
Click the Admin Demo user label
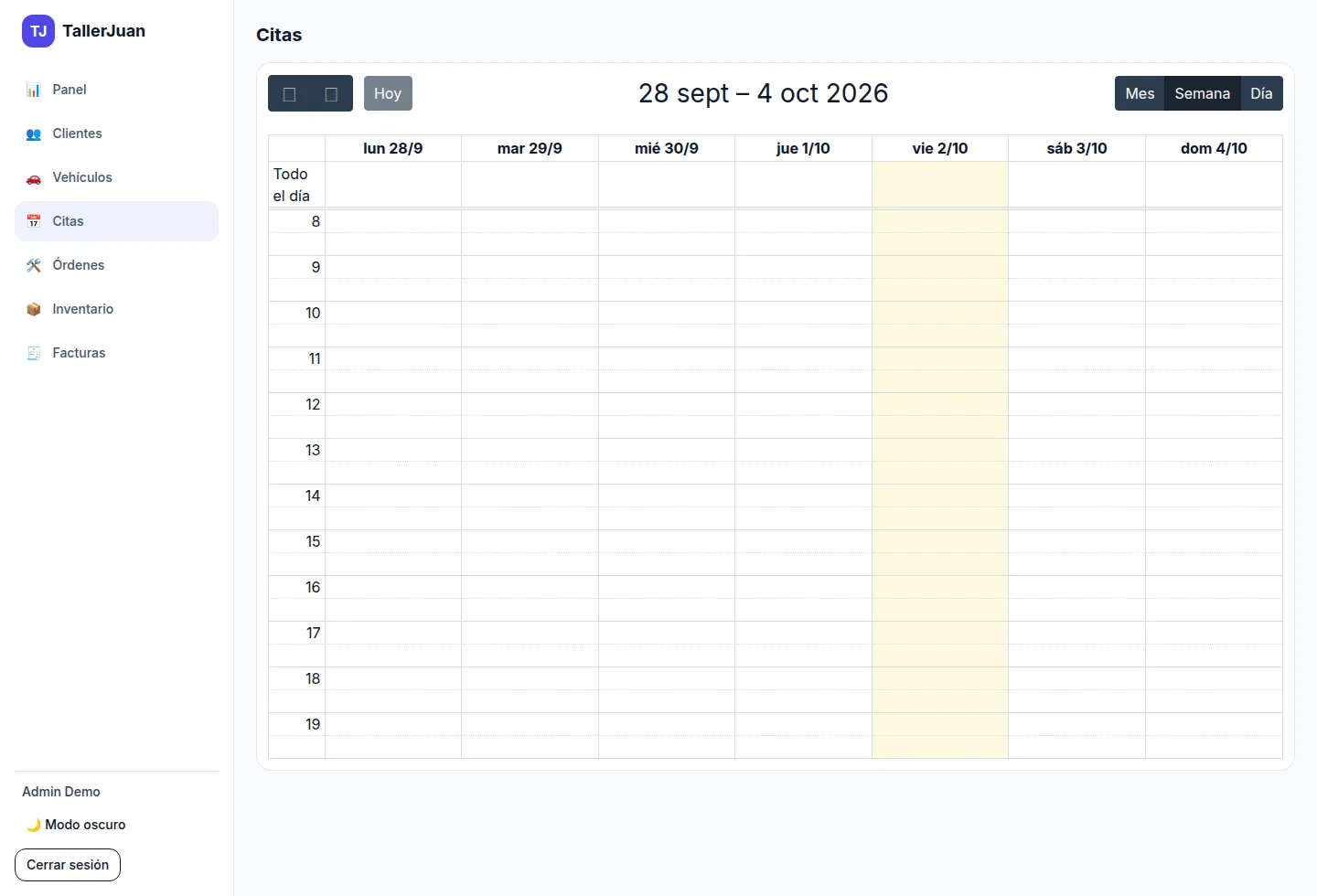tap(61, 792)
